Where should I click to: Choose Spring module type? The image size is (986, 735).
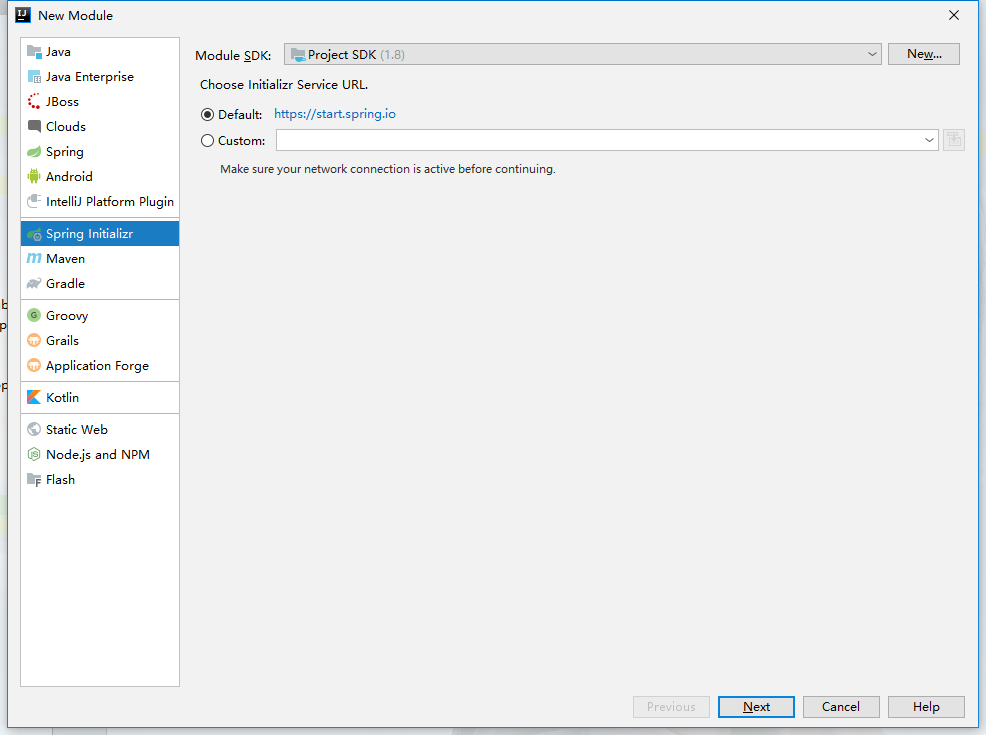click(100, 152)
